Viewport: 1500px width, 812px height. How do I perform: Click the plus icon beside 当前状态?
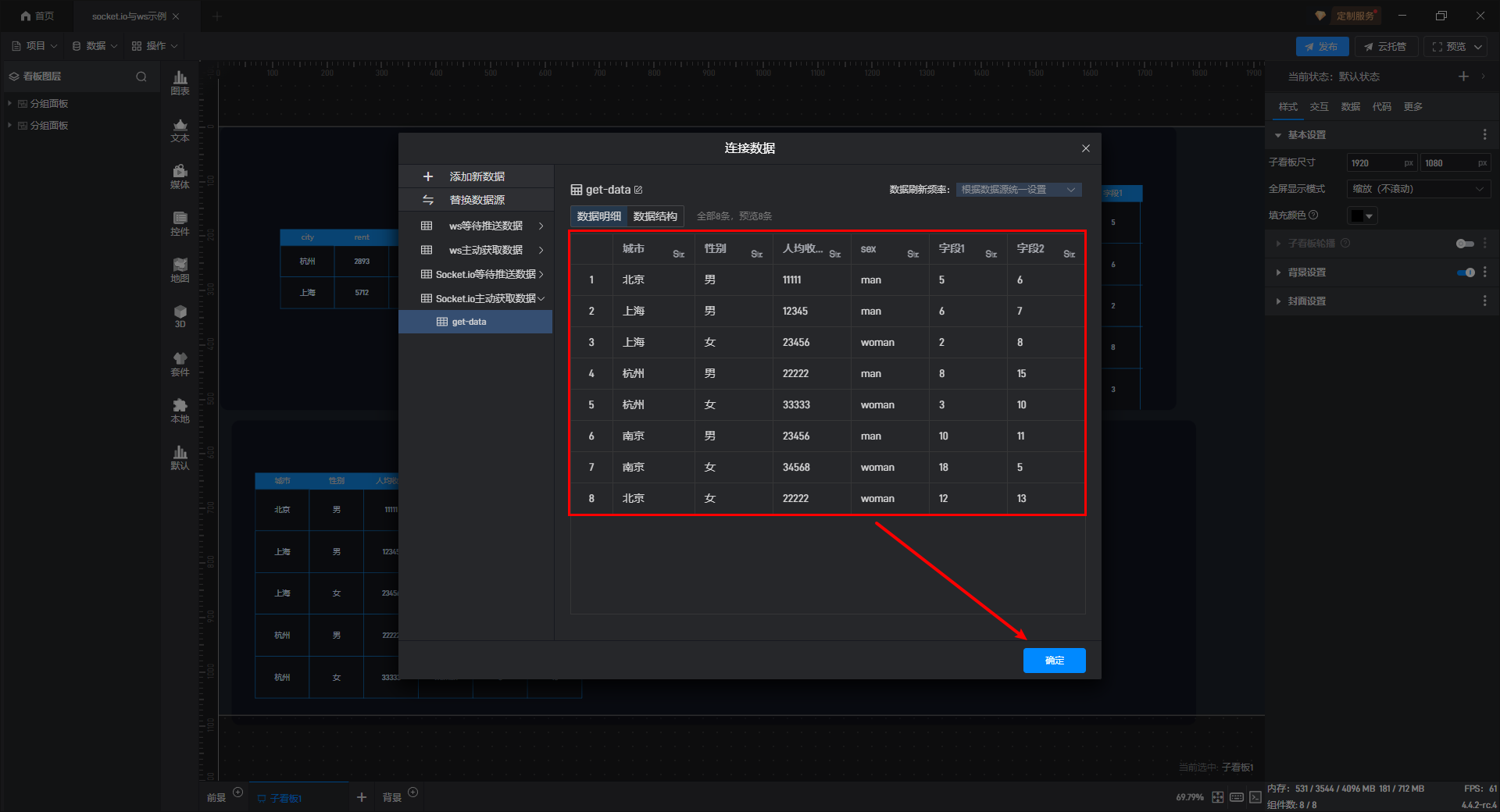1463,77
